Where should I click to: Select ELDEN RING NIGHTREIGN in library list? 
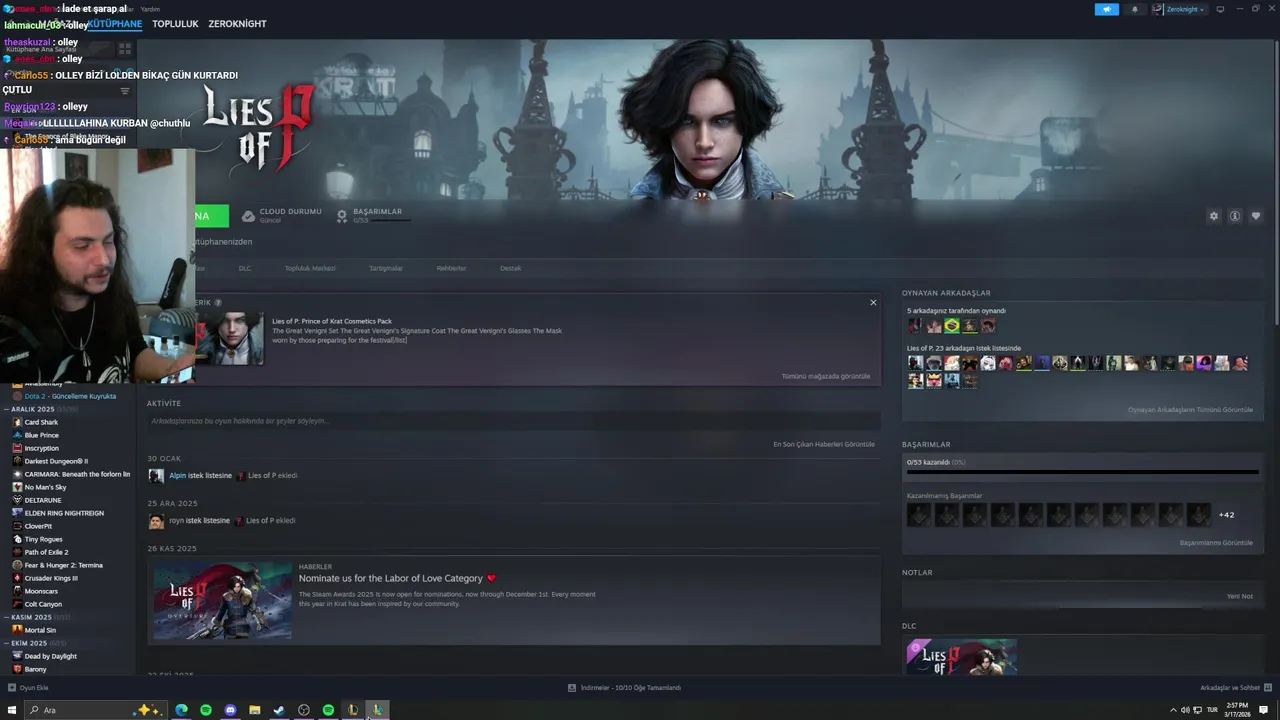coord(64,513)
